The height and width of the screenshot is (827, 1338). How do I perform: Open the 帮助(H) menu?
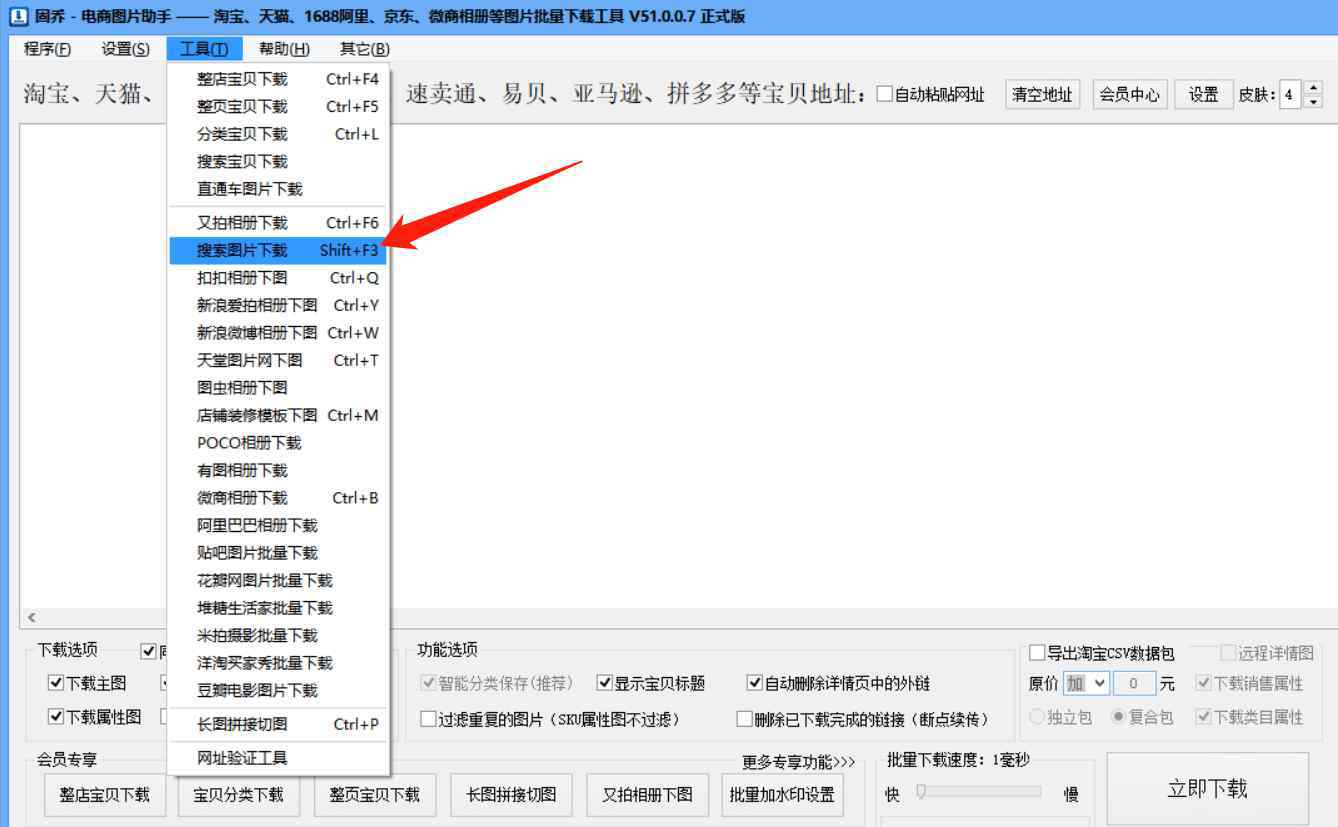pyautogui.click(x=284, y=49)
